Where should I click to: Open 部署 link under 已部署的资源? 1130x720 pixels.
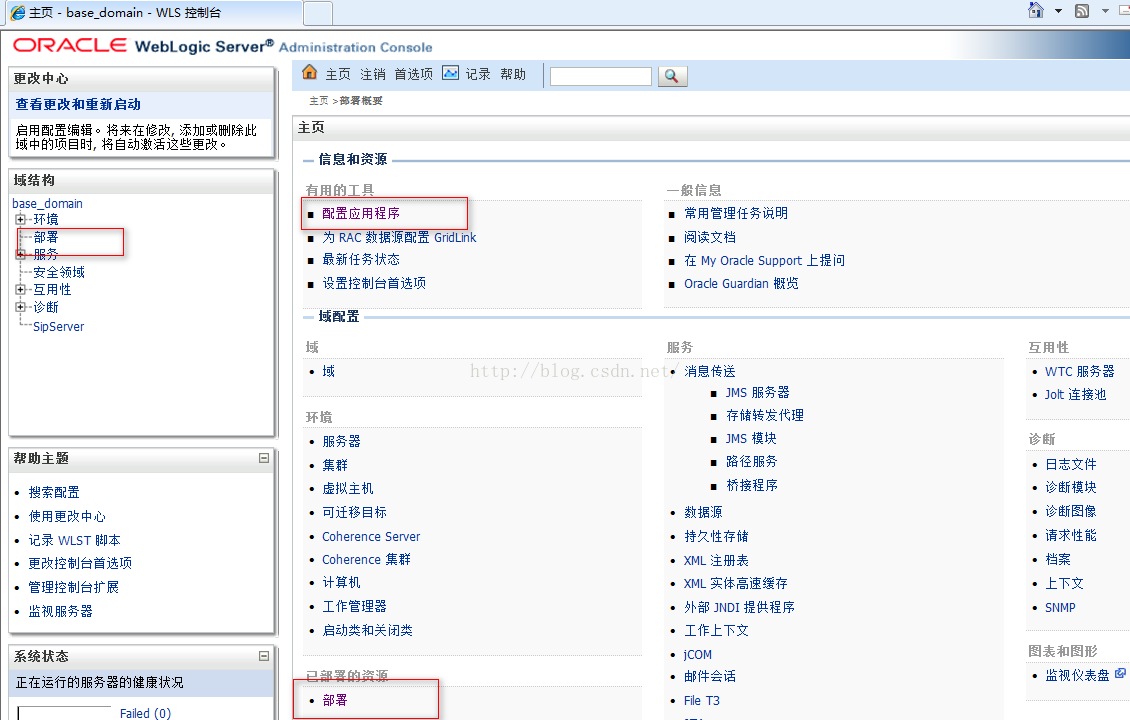[x=334, y=700]
